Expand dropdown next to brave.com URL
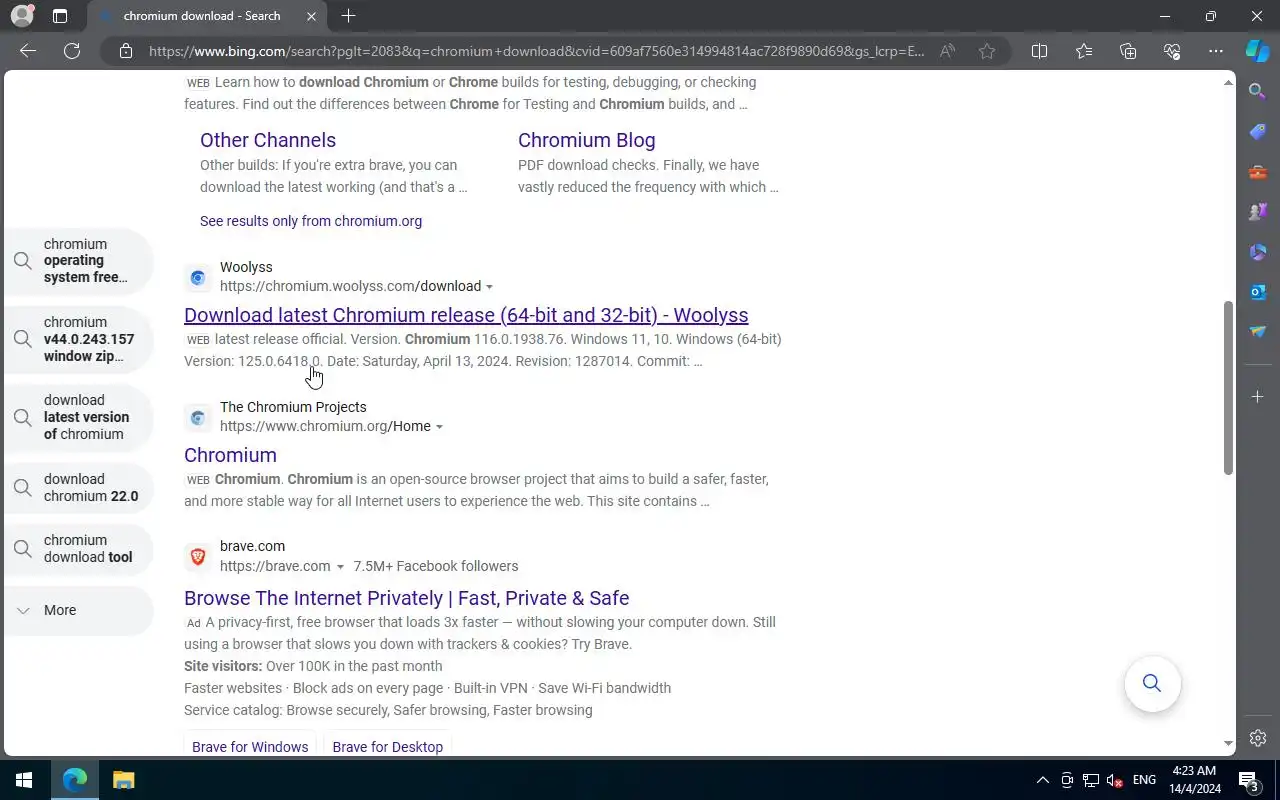The height and width of the screenshot is (800, 1280). [340, 567]
